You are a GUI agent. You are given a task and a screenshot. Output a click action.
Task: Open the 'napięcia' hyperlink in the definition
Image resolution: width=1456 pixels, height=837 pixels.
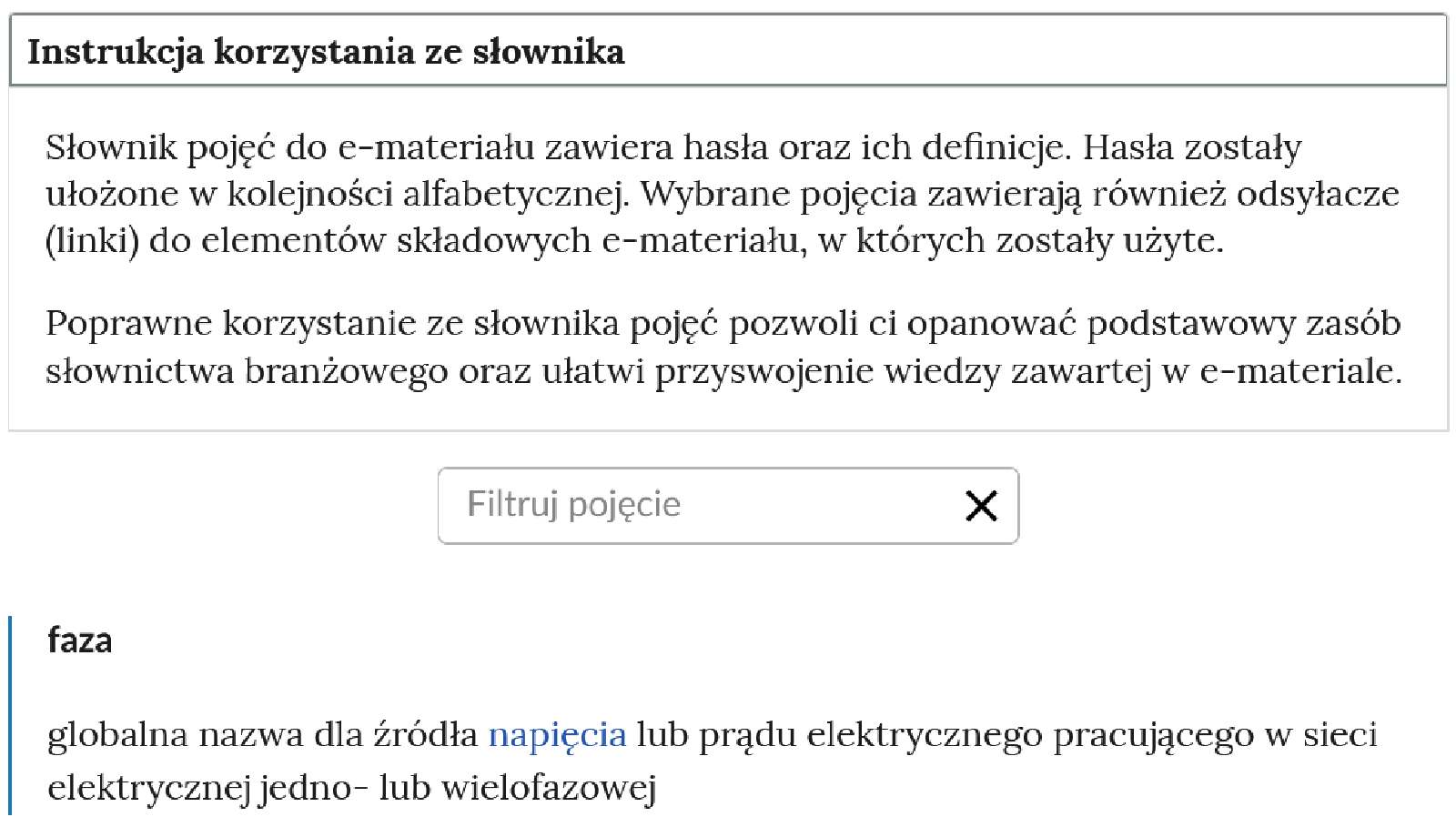(558, 735)
